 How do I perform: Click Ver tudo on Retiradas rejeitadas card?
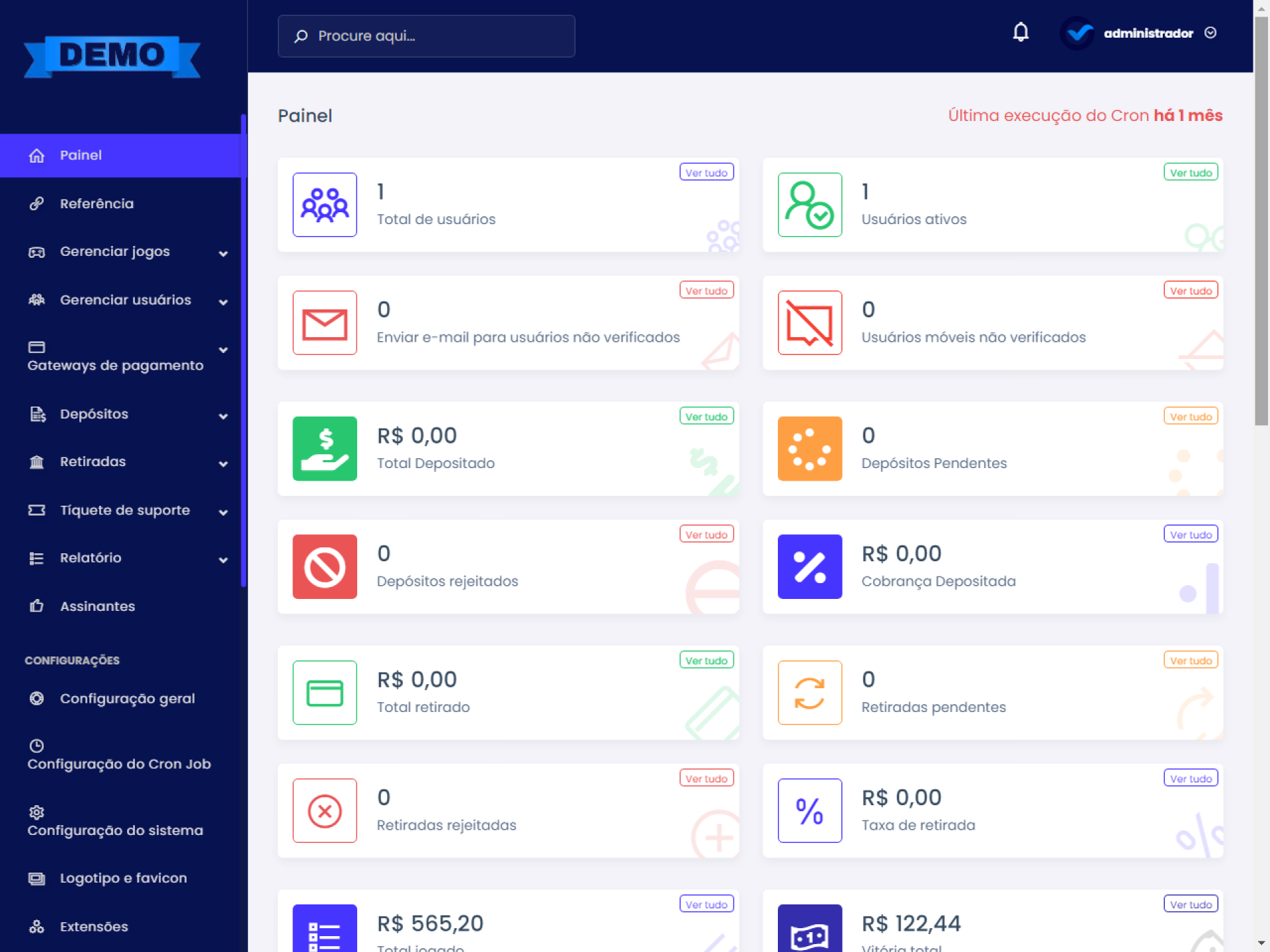706,778
